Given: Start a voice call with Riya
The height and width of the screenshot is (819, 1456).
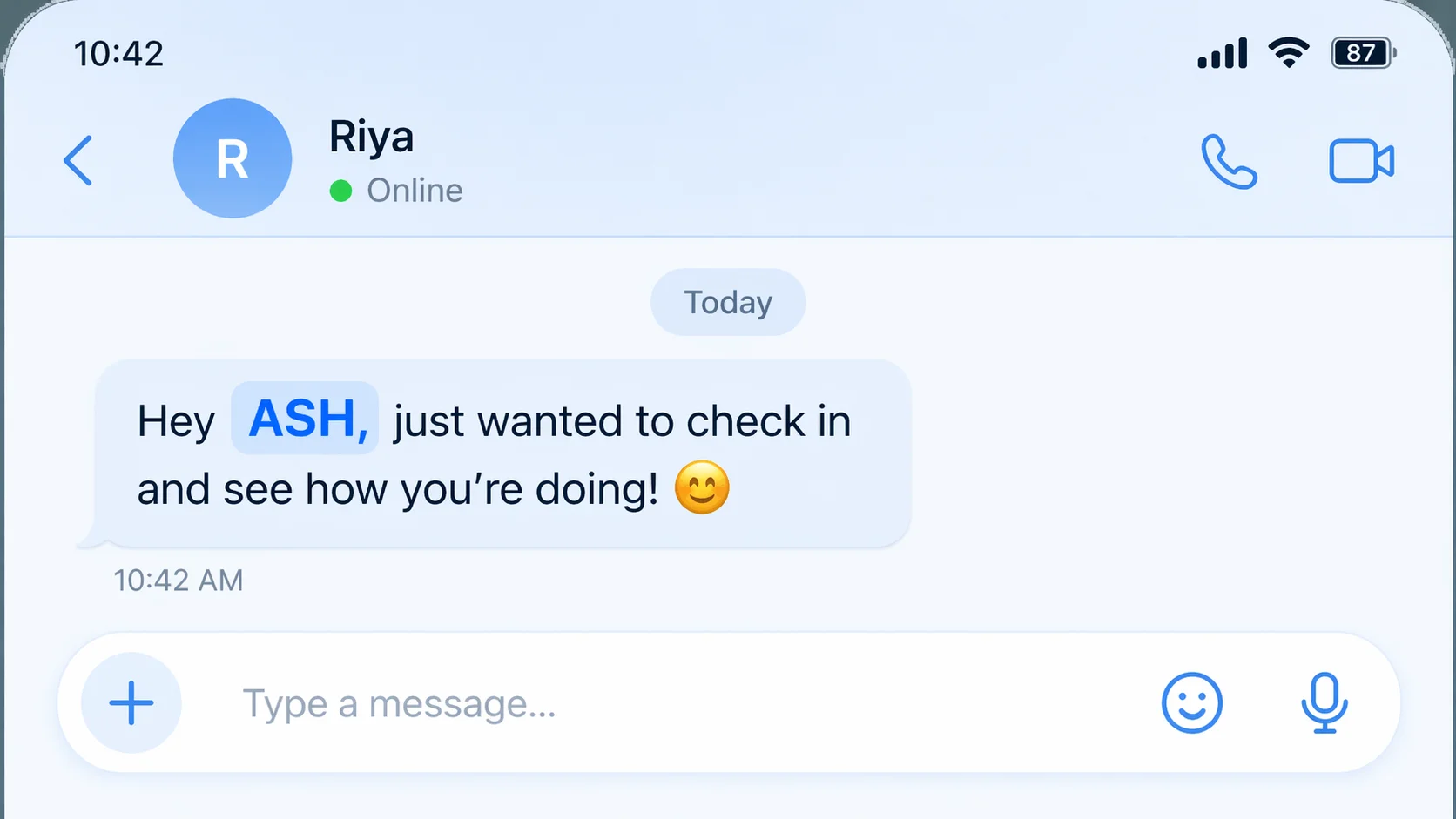Looking at the screenshot, I should pyautogui.click(x=1229, y=161).
